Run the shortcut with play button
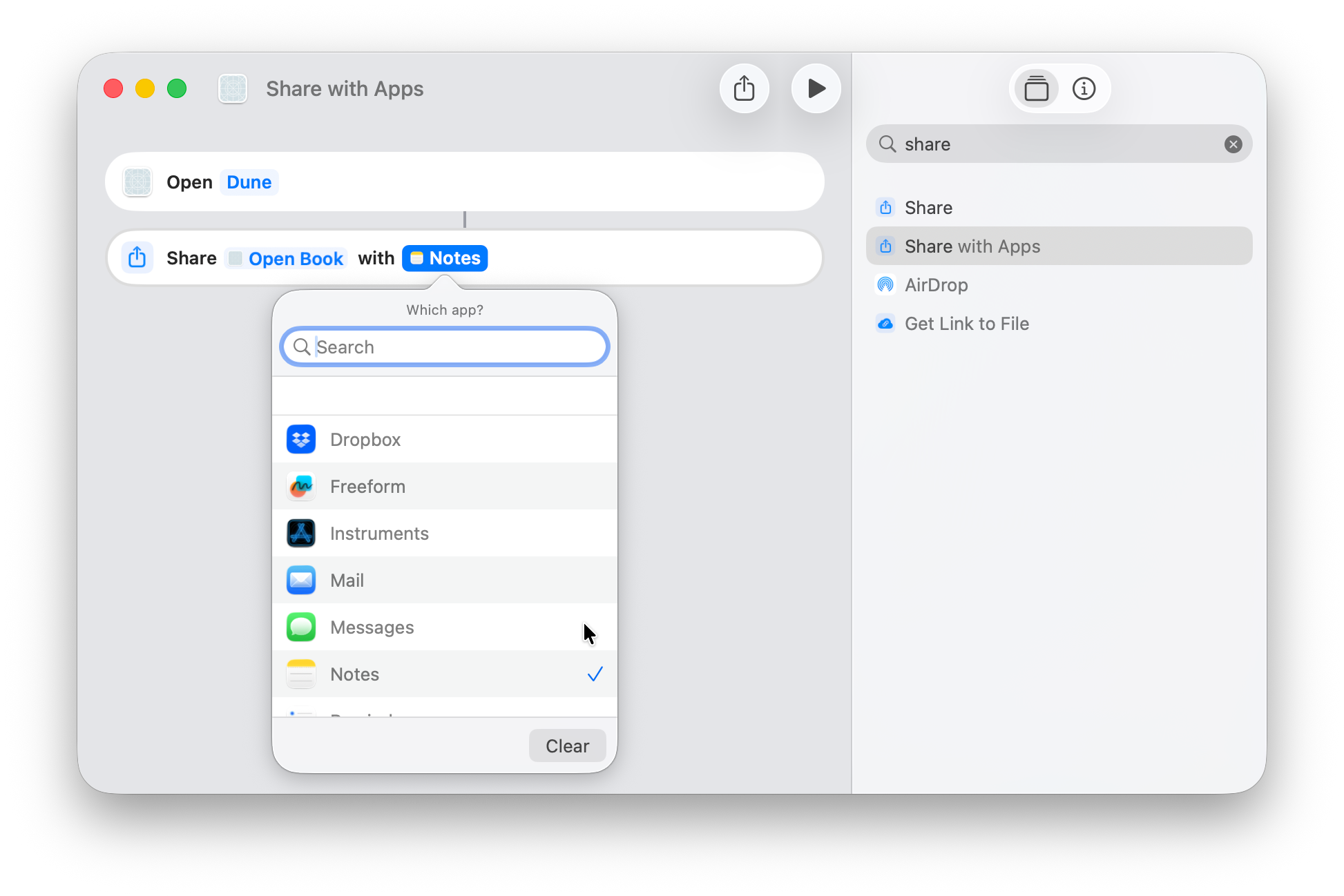Viewport: 1344px width, 896px height. point(816,88)
